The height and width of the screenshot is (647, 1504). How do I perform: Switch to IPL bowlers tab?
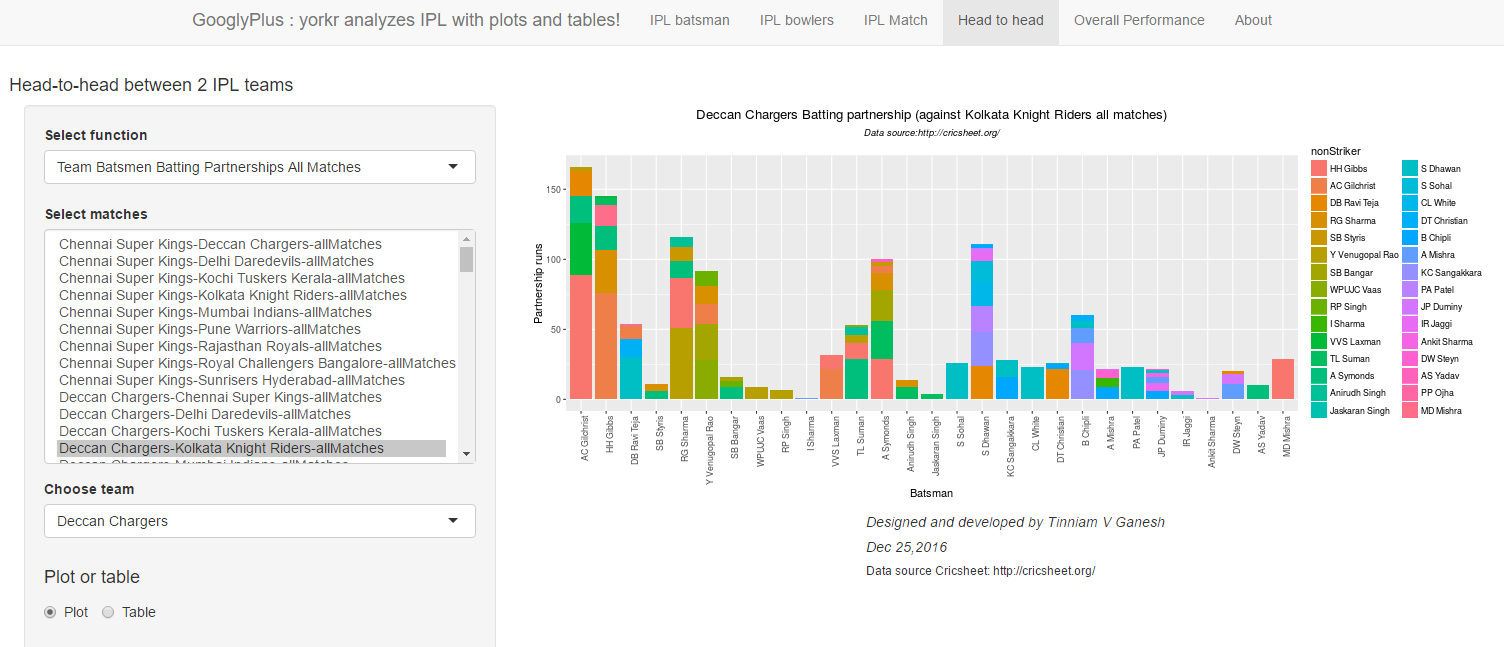[796, 20]
